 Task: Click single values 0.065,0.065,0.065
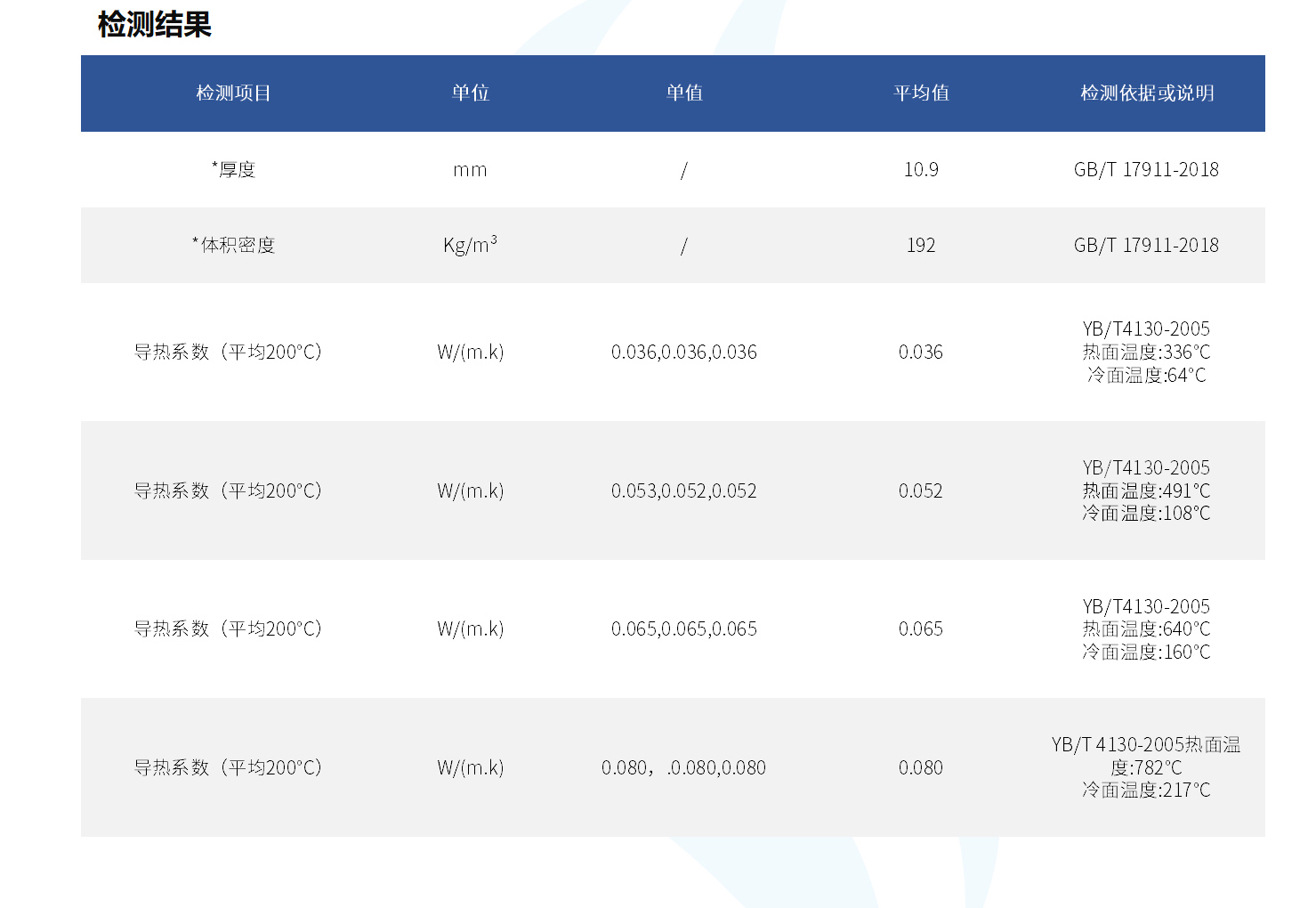pos(683,629)
